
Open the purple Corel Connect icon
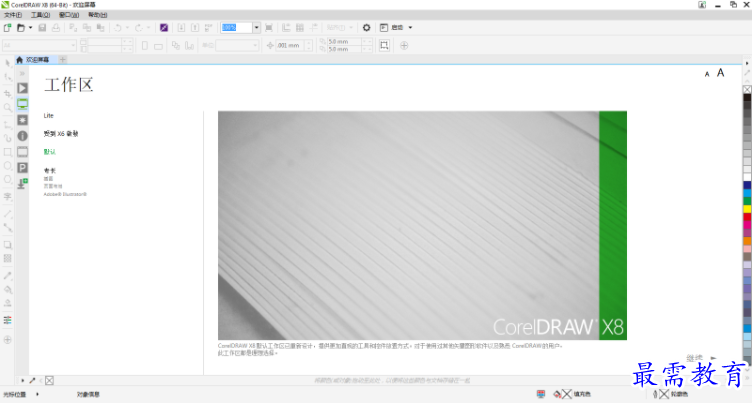pos(164,28)
